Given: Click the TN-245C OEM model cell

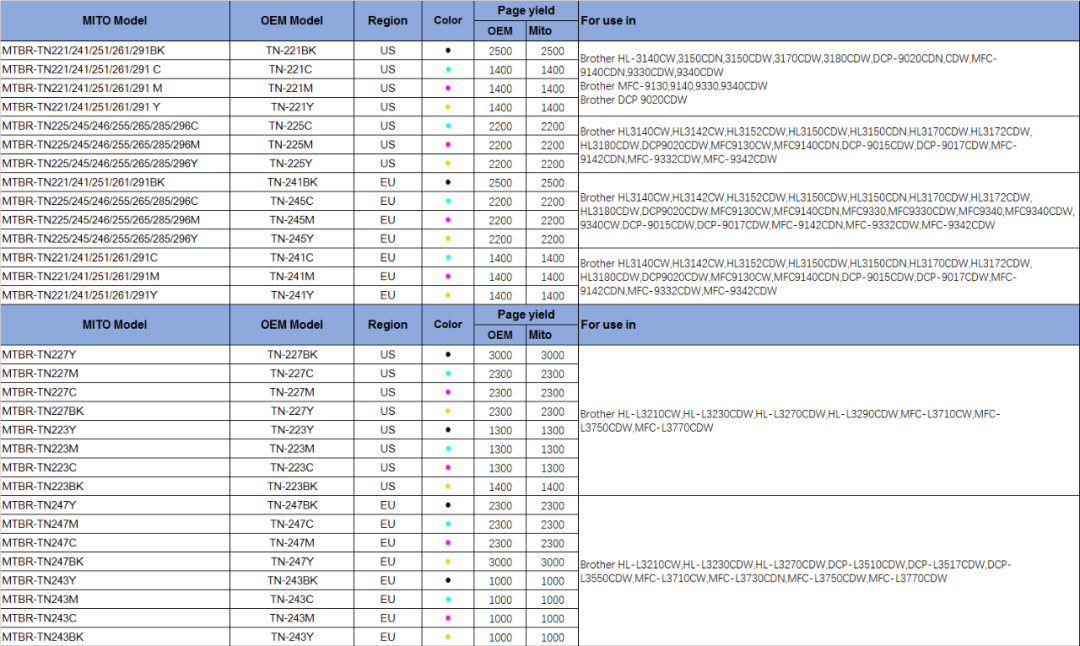Looking at the screenshot, I should (x=291, y=201).
